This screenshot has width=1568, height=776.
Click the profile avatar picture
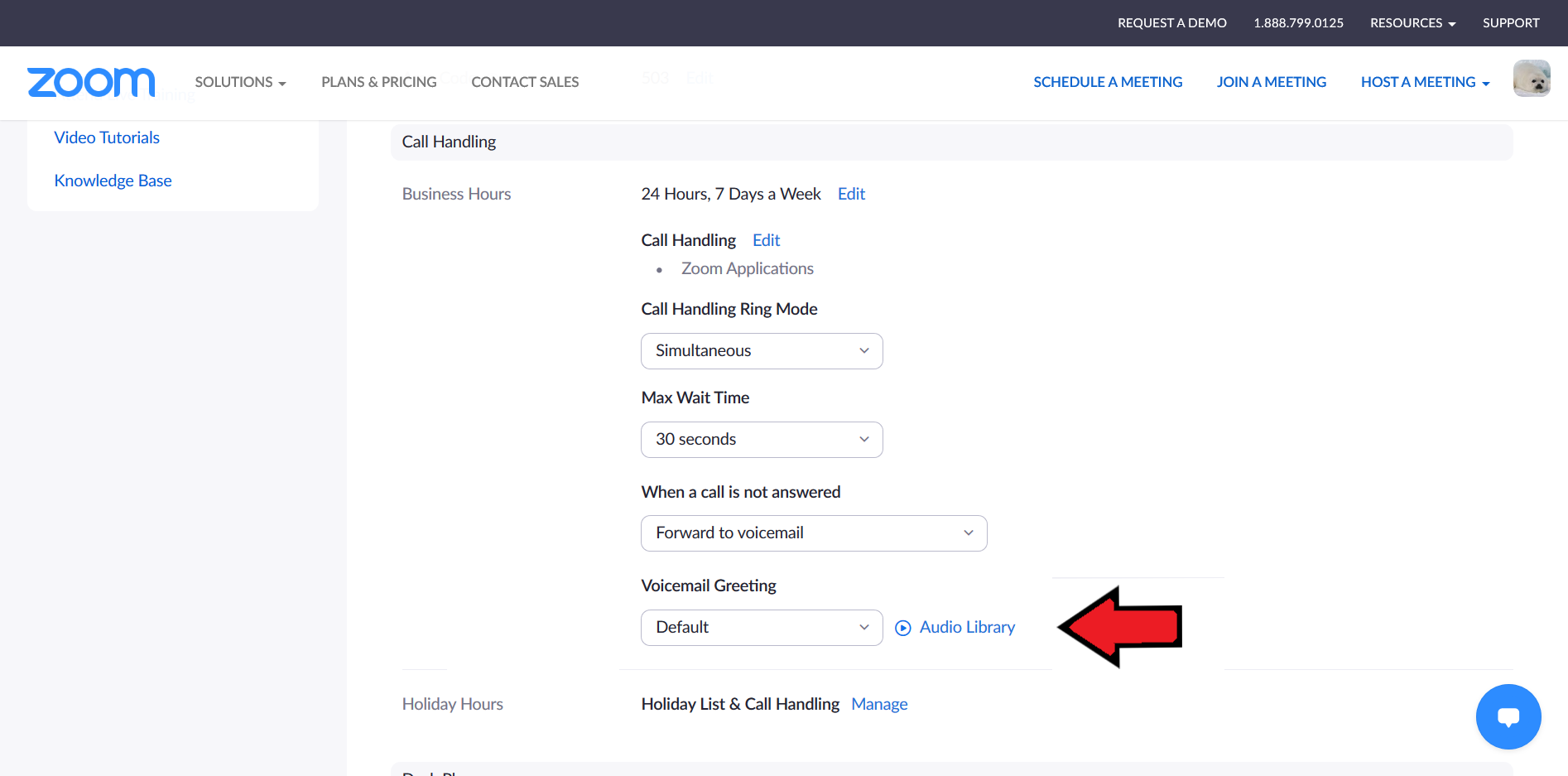1531,79
